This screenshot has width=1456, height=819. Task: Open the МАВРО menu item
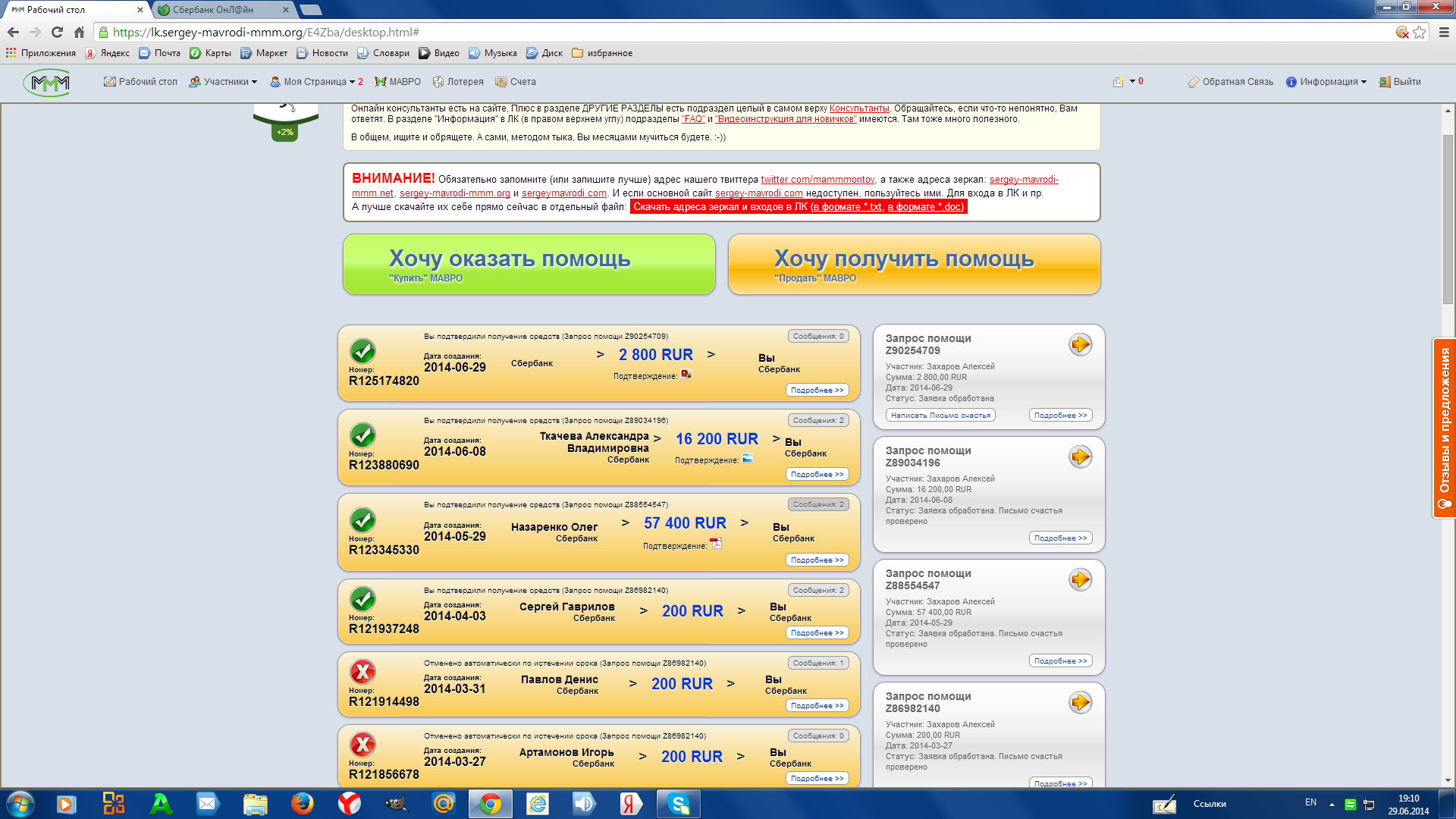pos(397,82)
